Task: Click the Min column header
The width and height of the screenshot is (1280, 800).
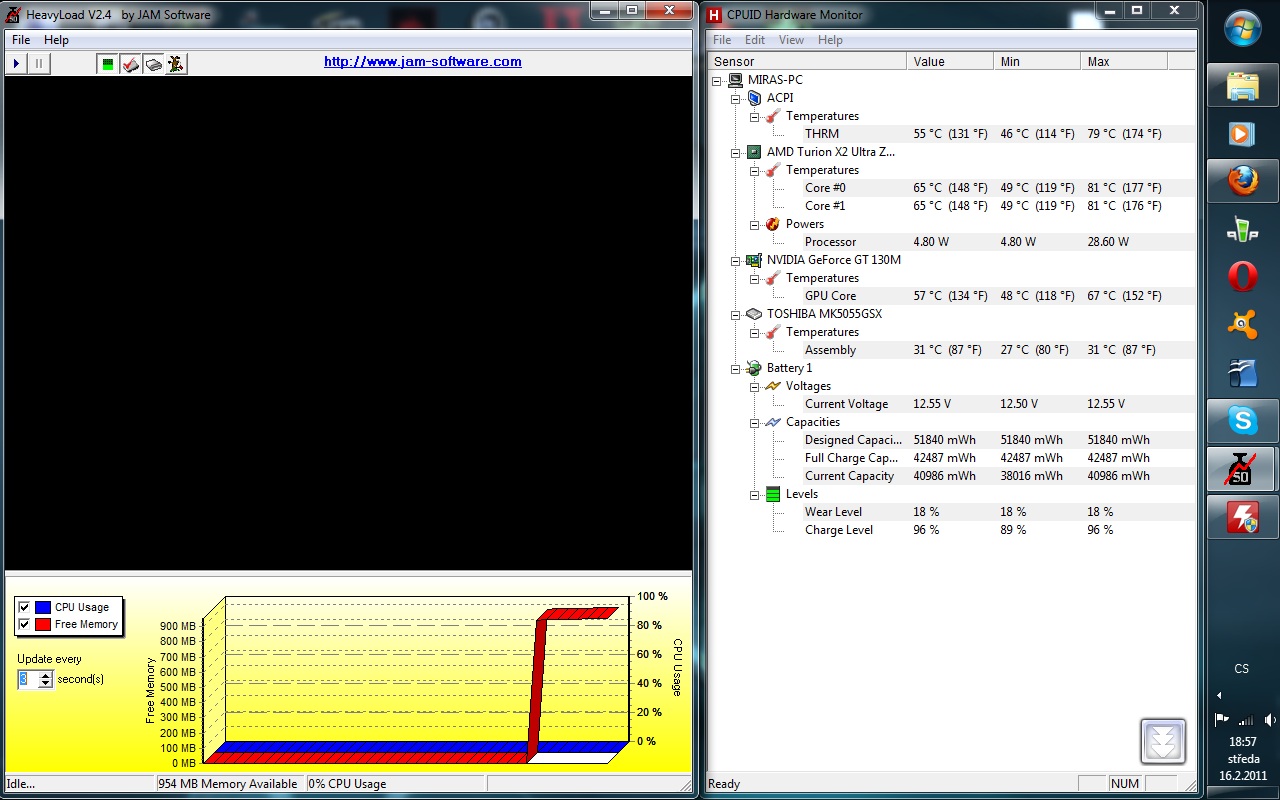Action: click(1037, 61)
